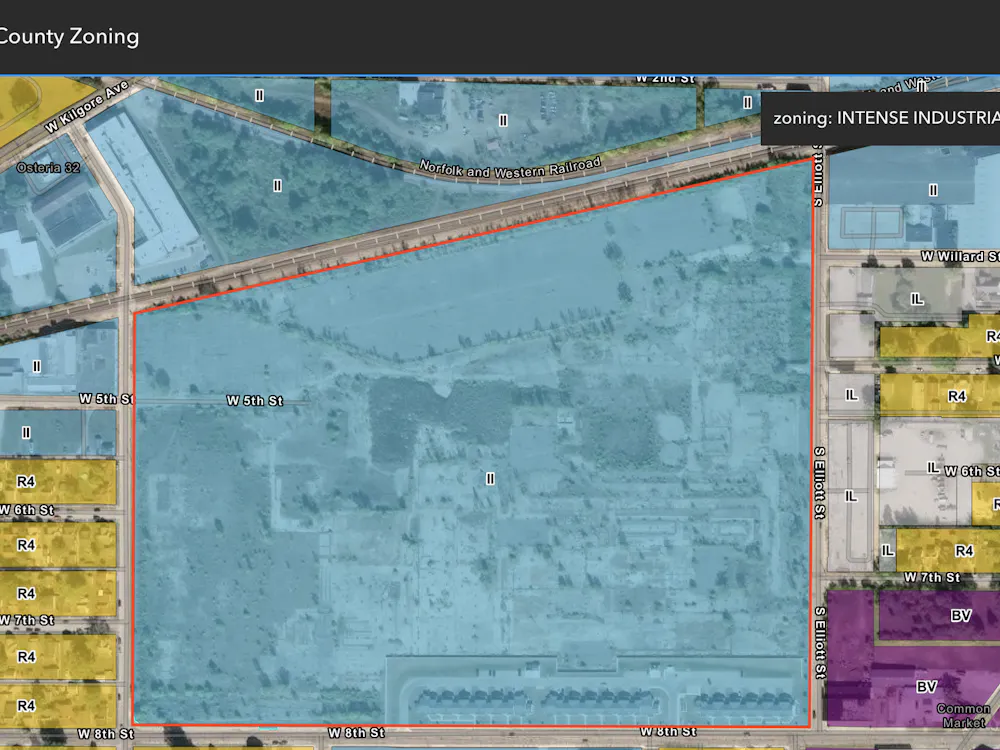Click the Common Market place label
The height and width of the screenshot is (750, 1000).
pos(964,716)
